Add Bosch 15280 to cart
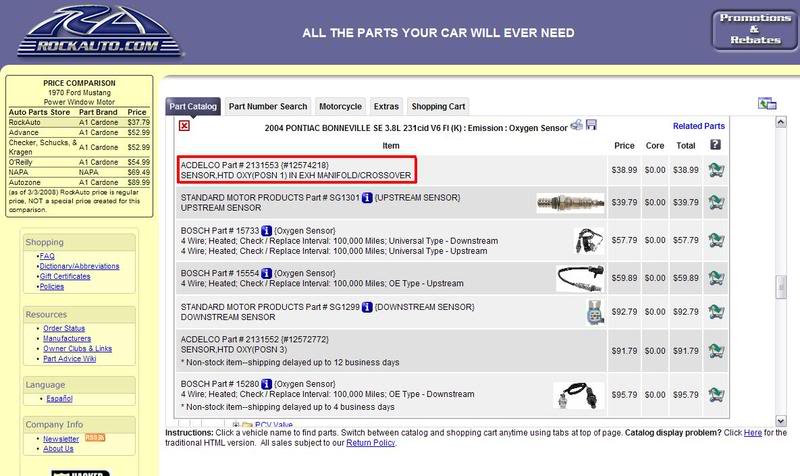 point(716,394)
